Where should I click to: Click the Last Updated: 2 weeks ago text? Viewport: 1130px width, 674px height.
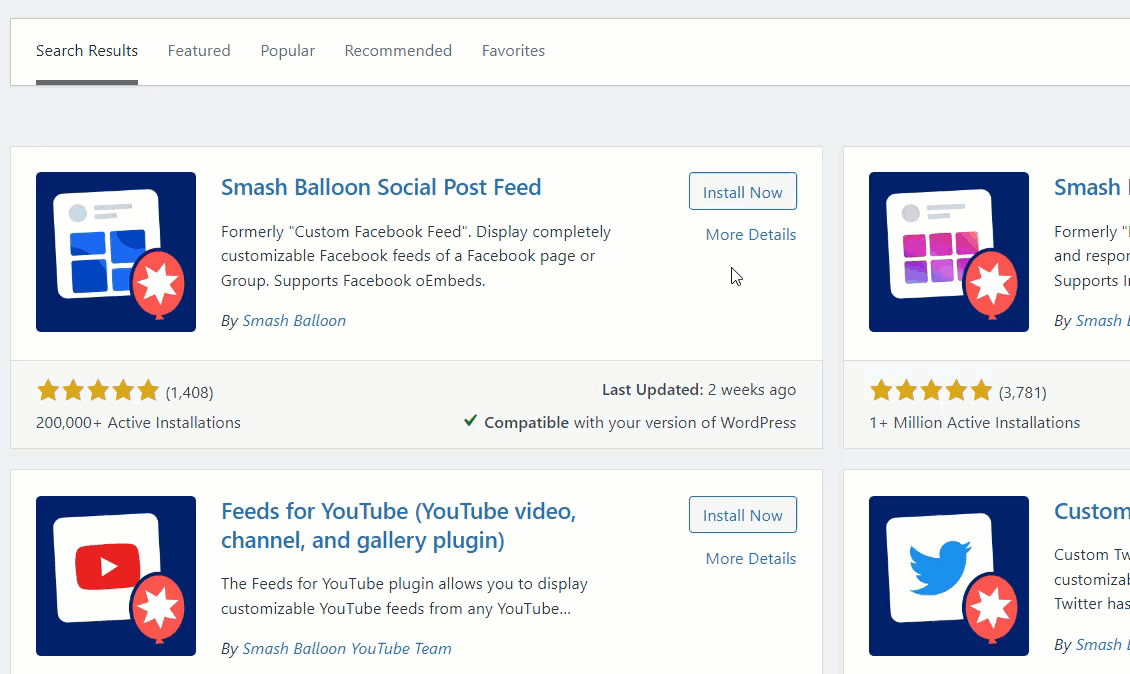699,390
